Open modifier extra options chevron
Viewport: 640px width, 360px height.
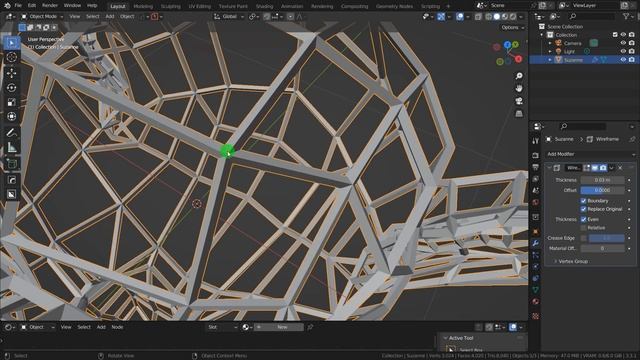point(611,168)
